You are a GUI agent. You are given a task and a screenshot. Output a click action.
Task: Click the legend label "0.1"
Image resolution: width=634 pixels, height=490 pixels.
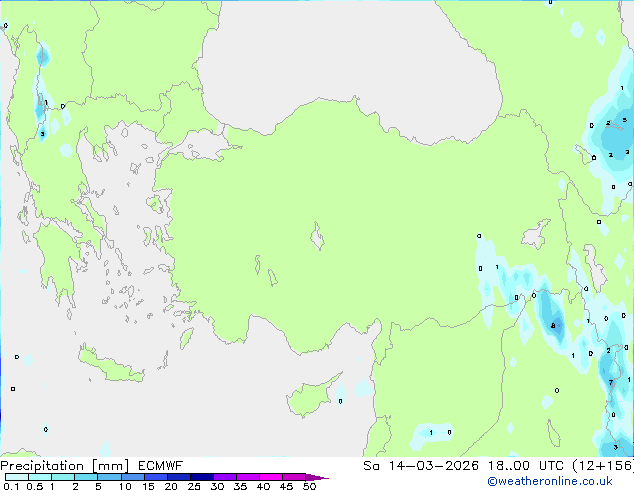tap(11, 486)
